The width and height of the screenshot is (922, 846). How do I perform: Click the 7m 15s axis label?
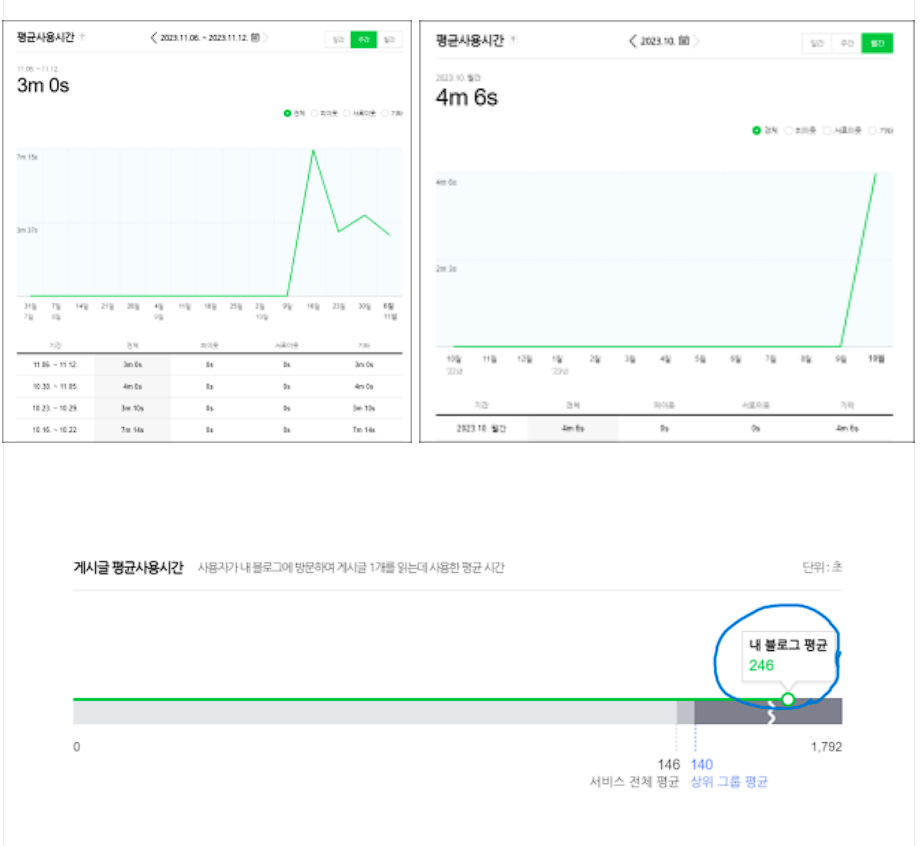(x=27, y=157)
